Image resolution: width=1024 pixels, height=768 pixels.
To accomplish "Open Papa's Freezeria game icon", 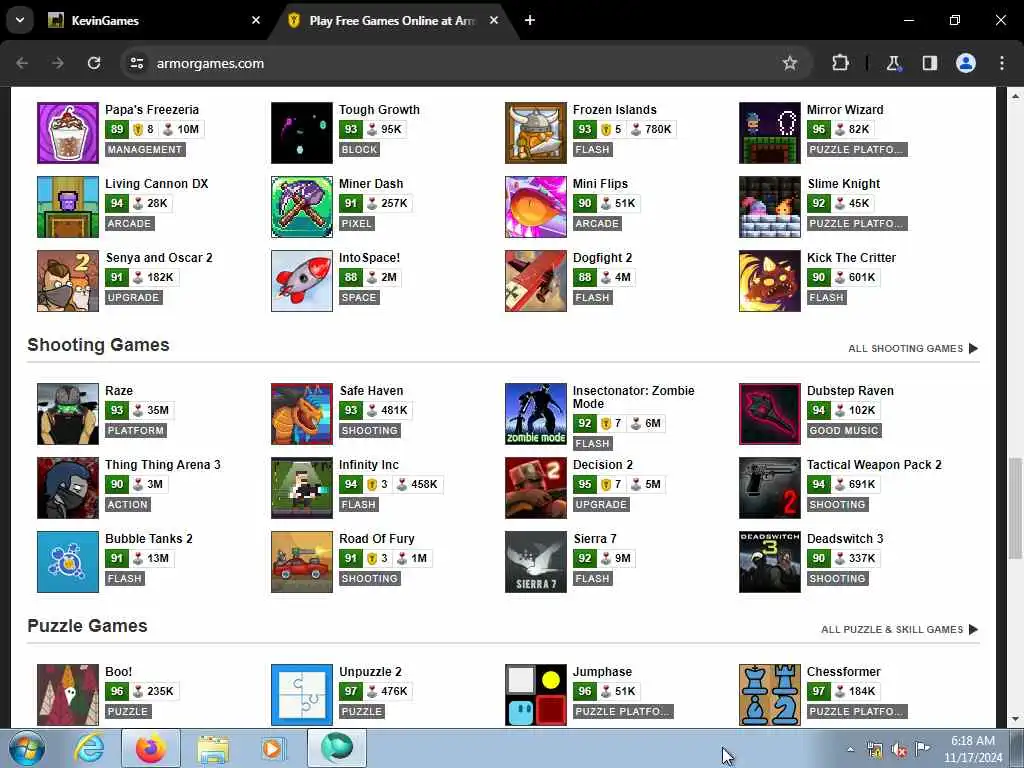I will (68, 133).
